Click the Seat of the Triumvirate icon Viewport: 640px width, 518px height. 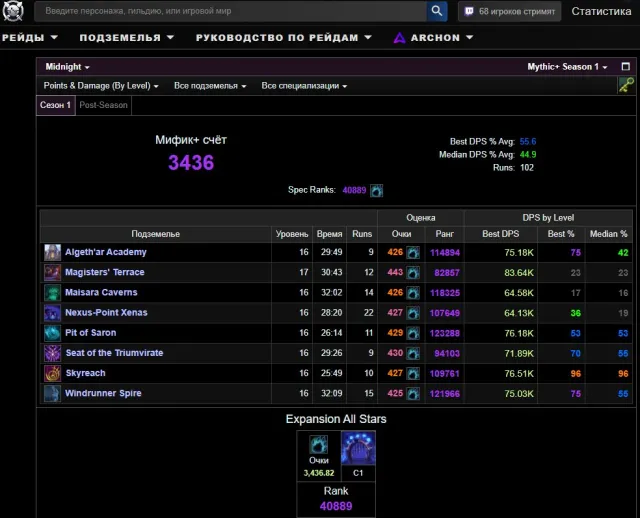(52, 353)
